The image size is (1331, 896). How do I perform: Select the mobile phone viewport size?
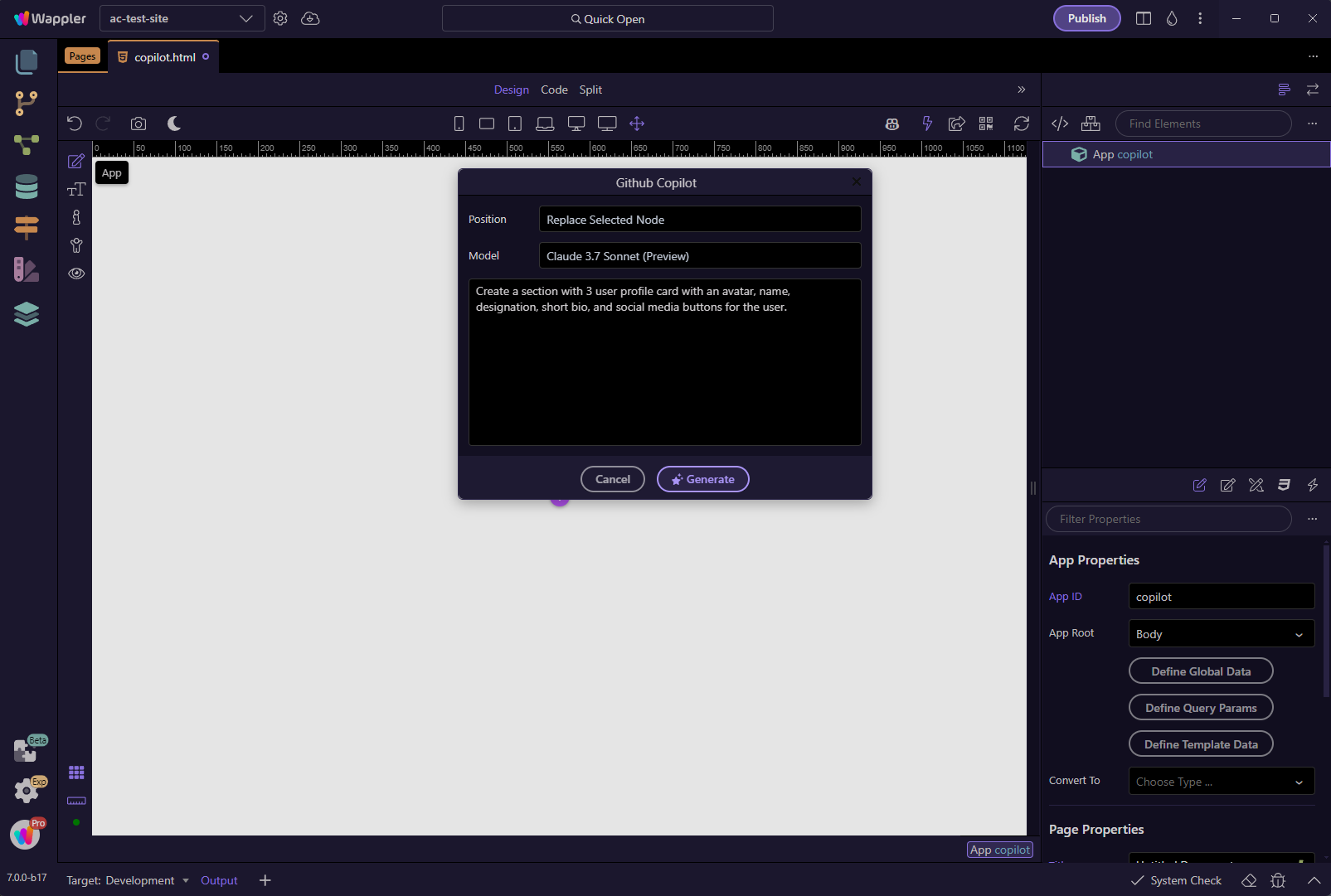point(459,124)
